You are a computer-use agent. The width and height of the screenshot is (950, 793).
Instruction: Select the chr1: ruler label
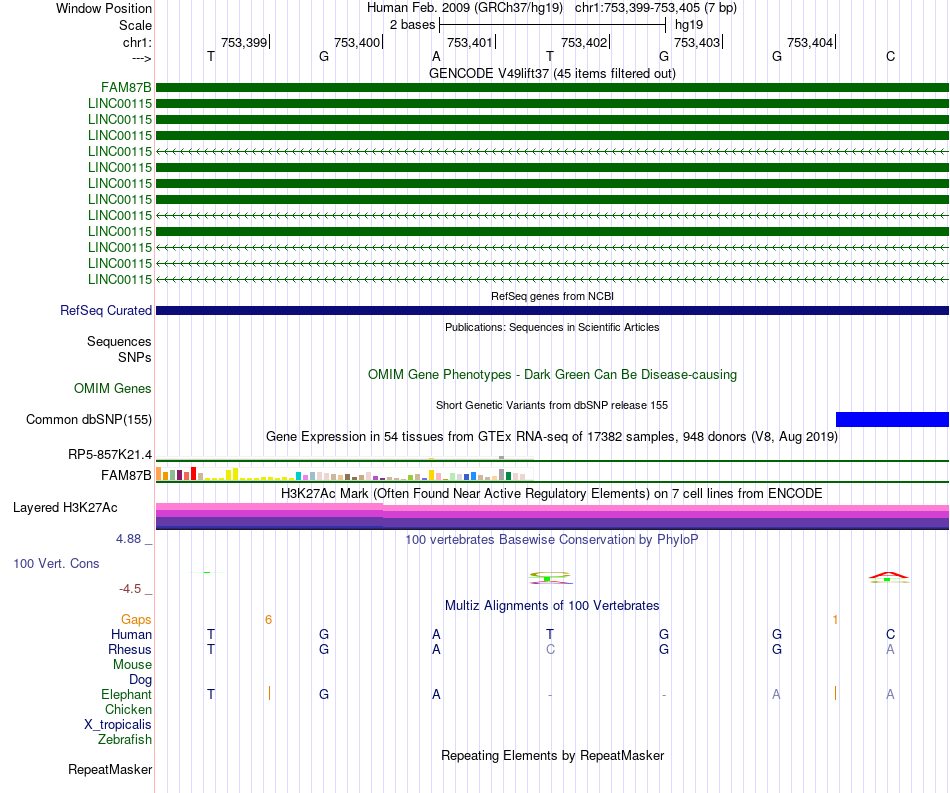[x=137, y=42]
